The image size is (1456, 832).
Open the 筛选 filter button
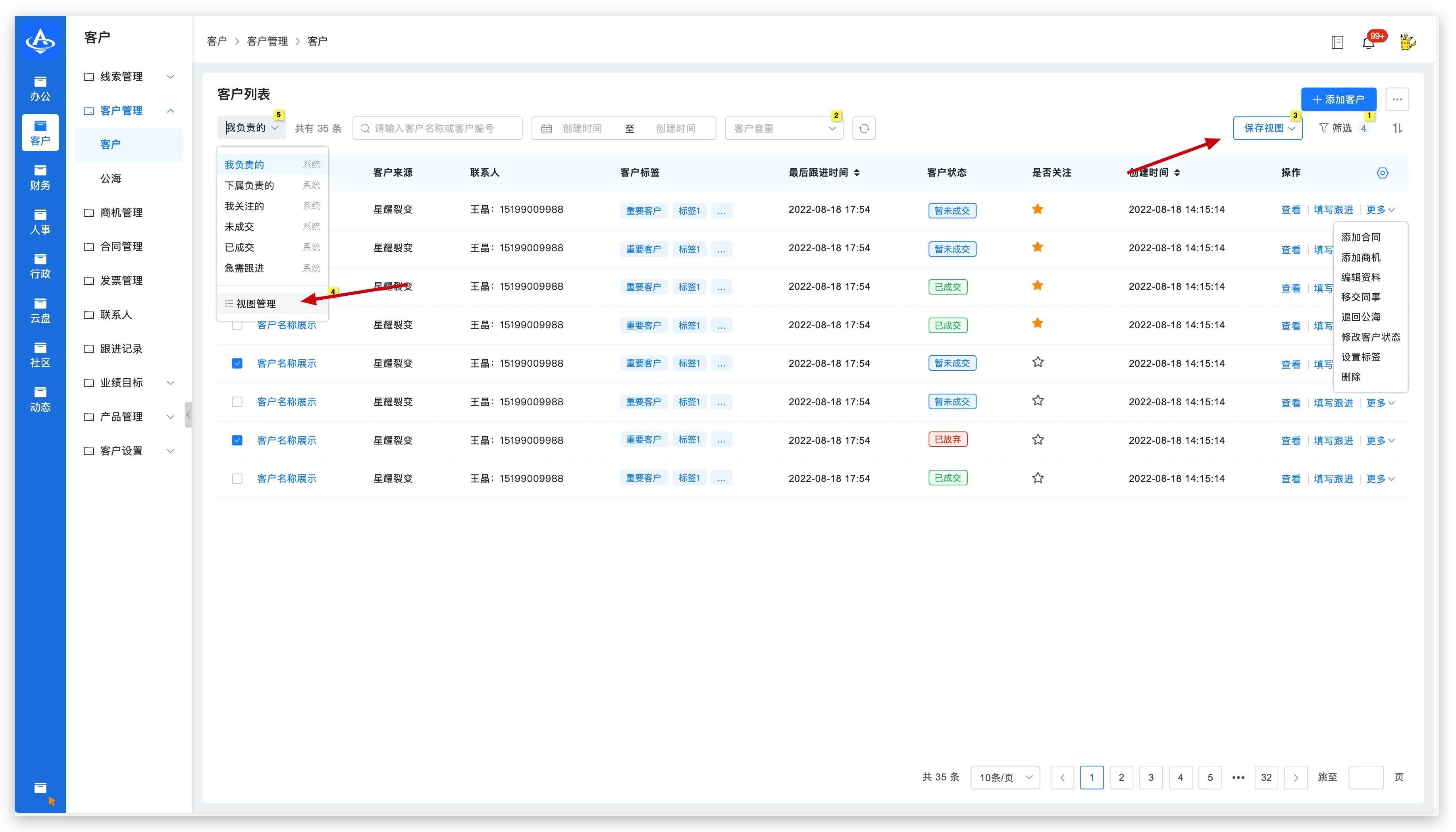pos(1343,128)
